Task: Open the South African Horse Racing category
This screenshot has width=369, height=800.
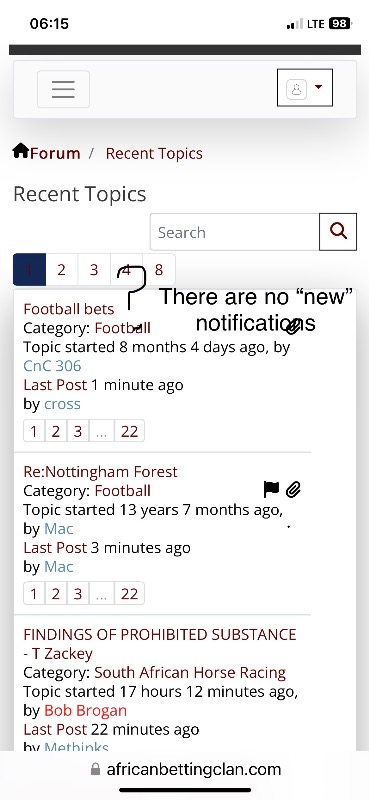Action: (190, 672)
